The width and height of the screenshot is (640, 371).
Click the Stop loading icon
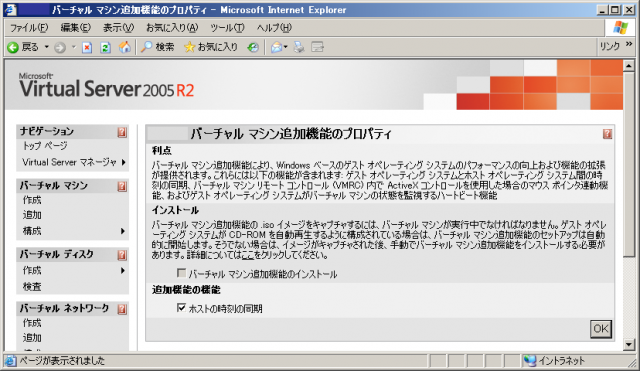(87, 47)
